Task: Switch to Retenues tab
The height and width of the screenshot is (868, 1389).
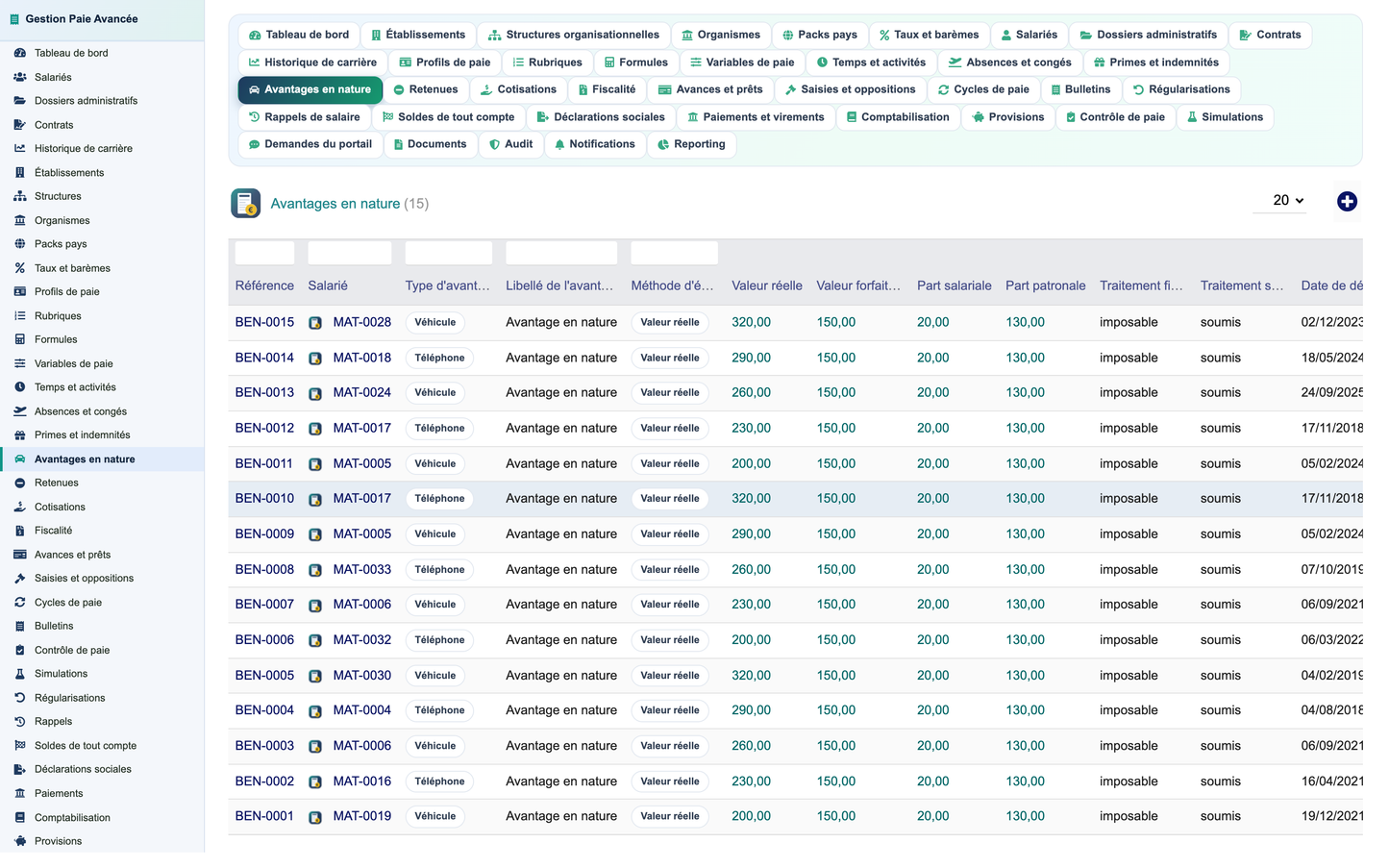Action: point(426,89)
